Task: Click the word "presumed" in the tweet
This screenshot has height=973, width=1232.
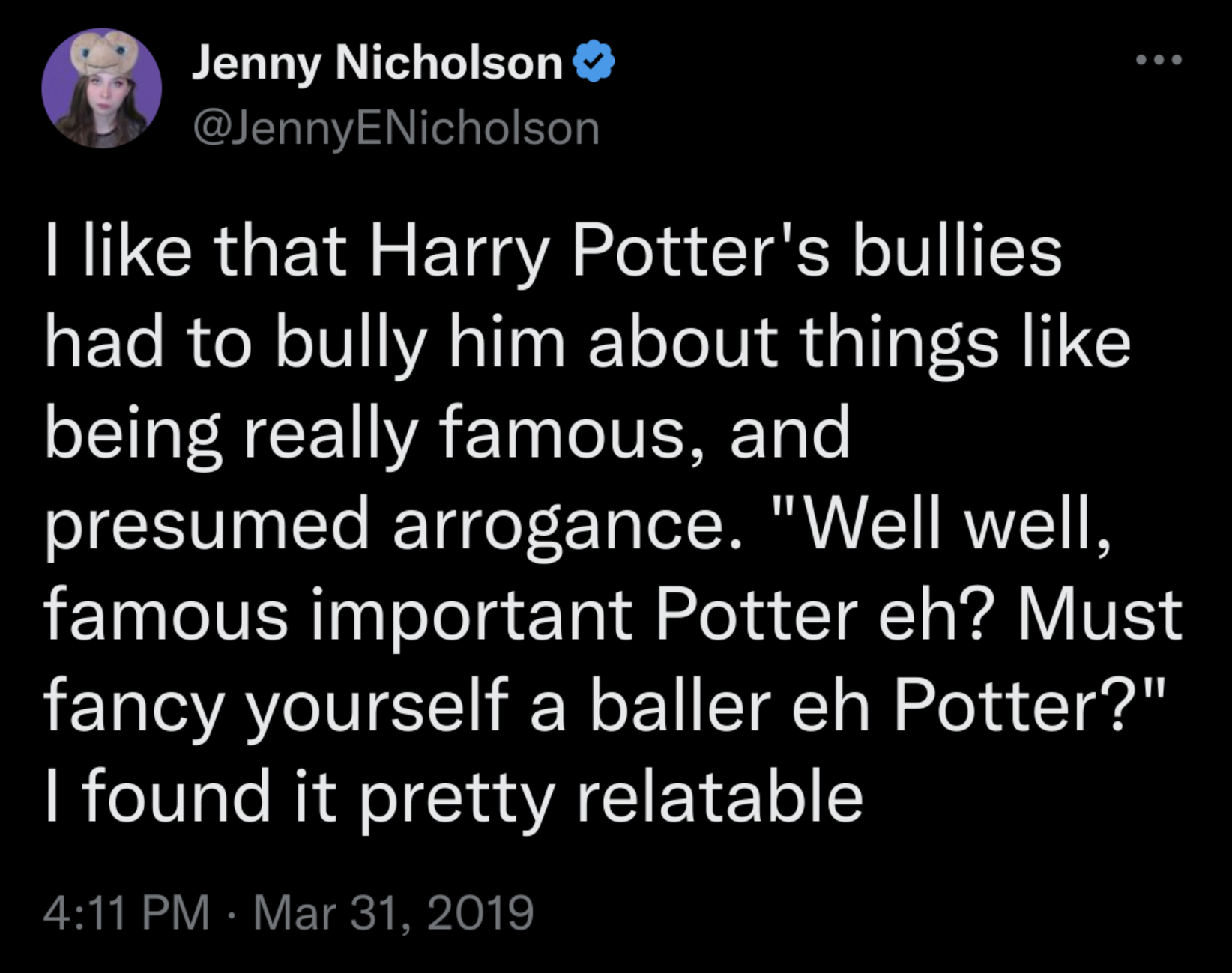Action: click(207, 526)
